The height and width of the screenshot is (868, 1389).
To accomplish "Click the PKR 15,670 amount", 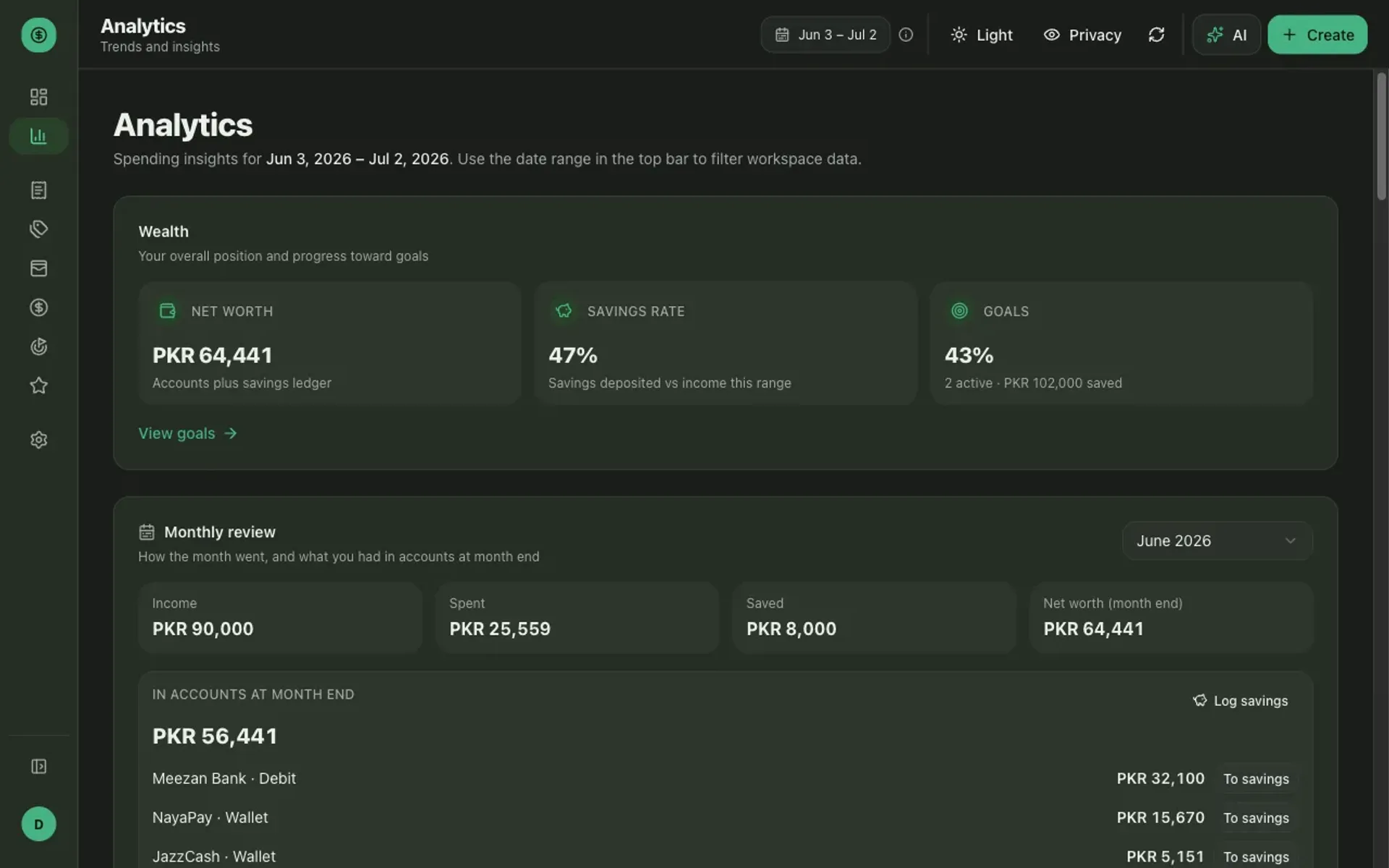I will coord(1160,818).
